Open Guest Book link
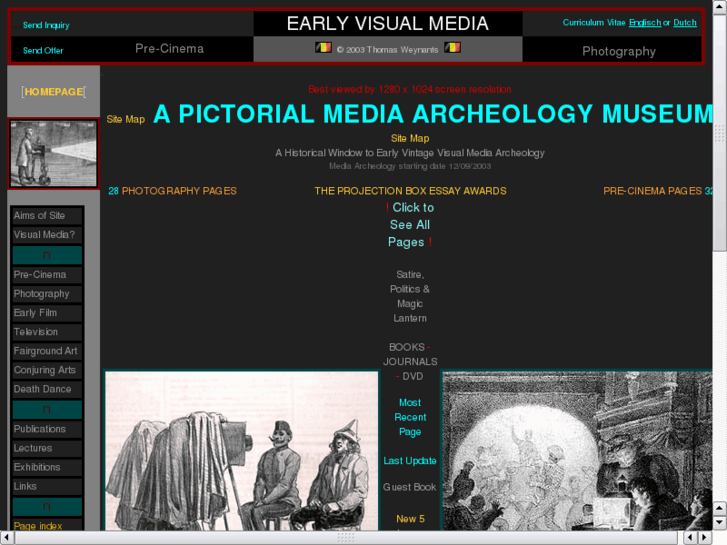This screenshot has width=727, height=545. pyautogui.click(x=409, y=487)
